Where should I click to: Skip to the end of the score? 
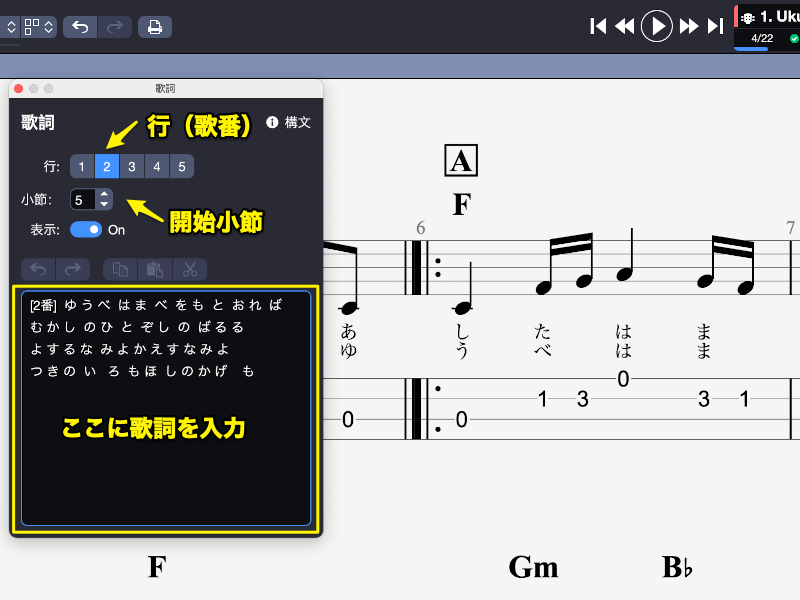(x=715, y=26)
